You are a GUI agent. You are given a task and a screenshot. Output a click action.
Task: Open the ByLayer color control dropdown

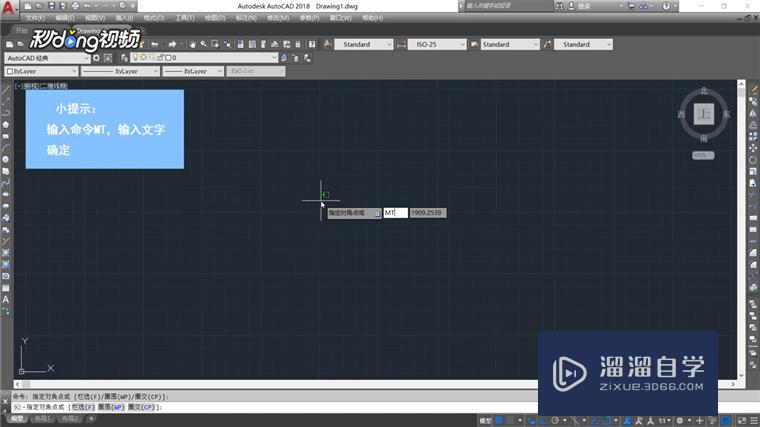(41, 71)
